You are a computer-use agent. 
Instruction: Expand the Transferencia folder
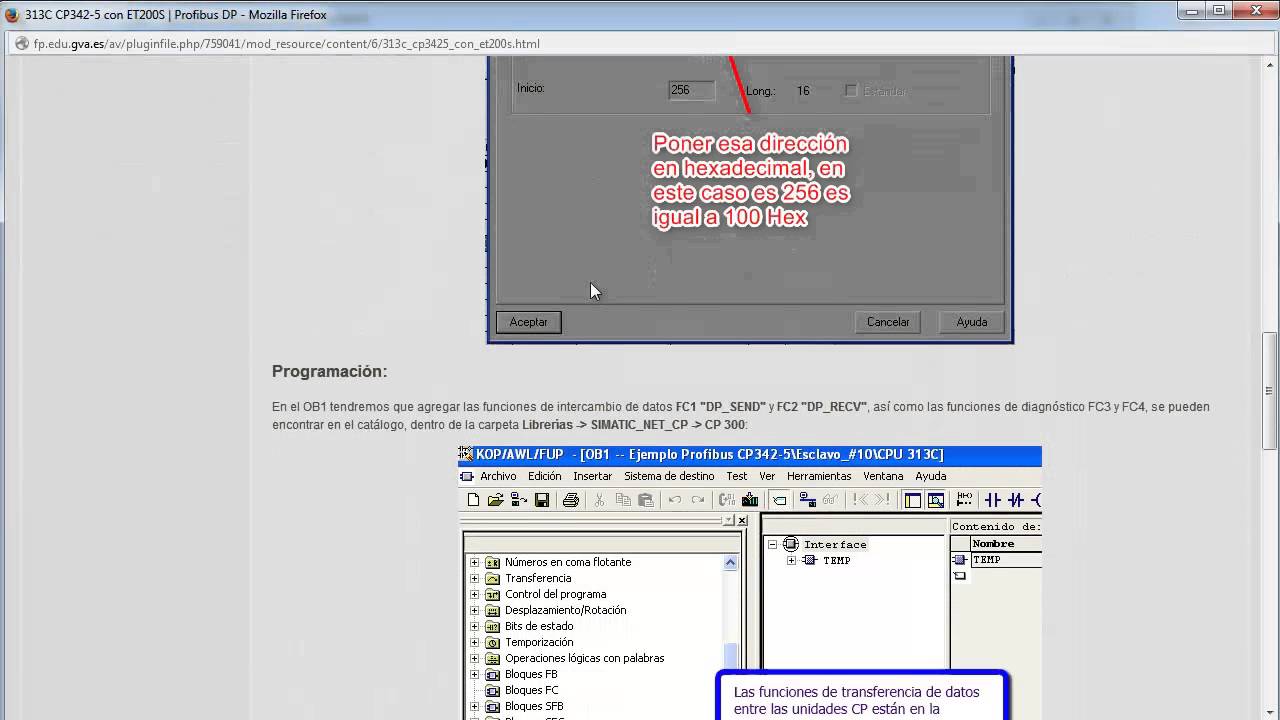click(474, 578)
